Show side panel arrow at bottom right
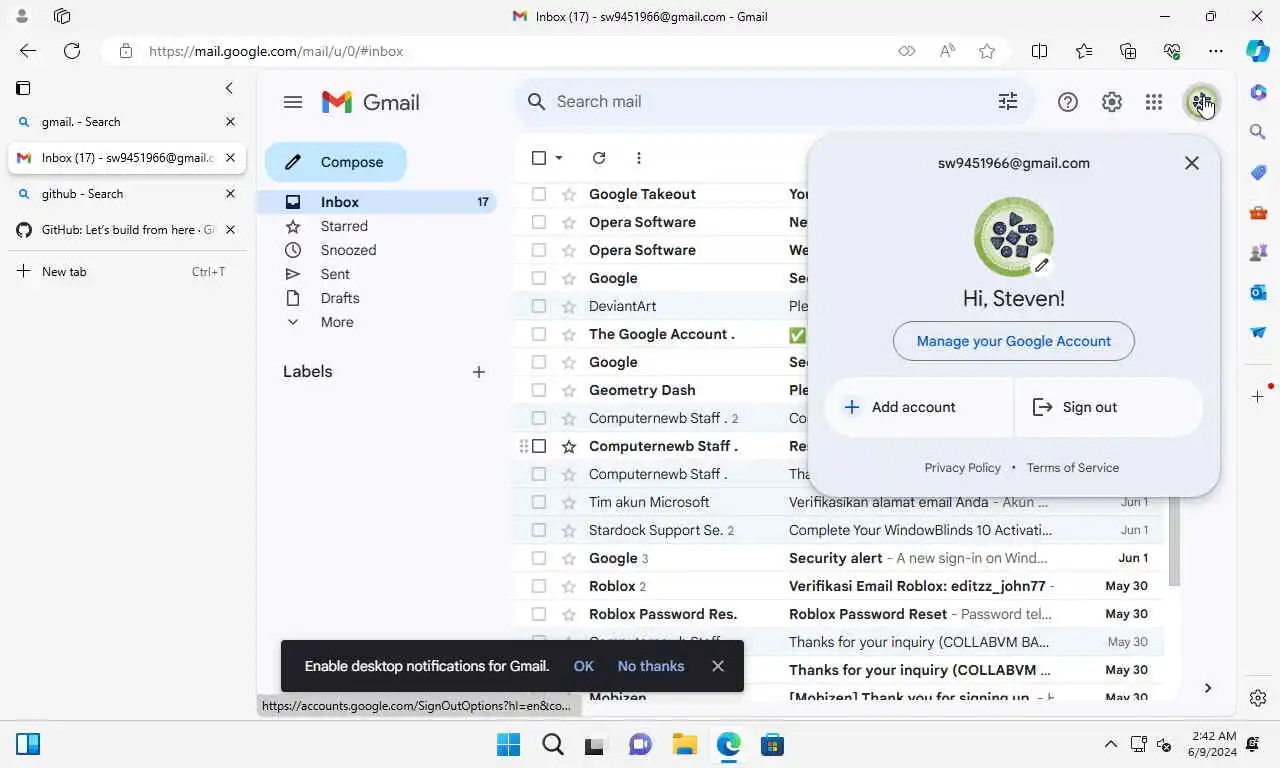Image resolution: width=1280 pixels, height=768 pixels. [x=1207, y=688]
